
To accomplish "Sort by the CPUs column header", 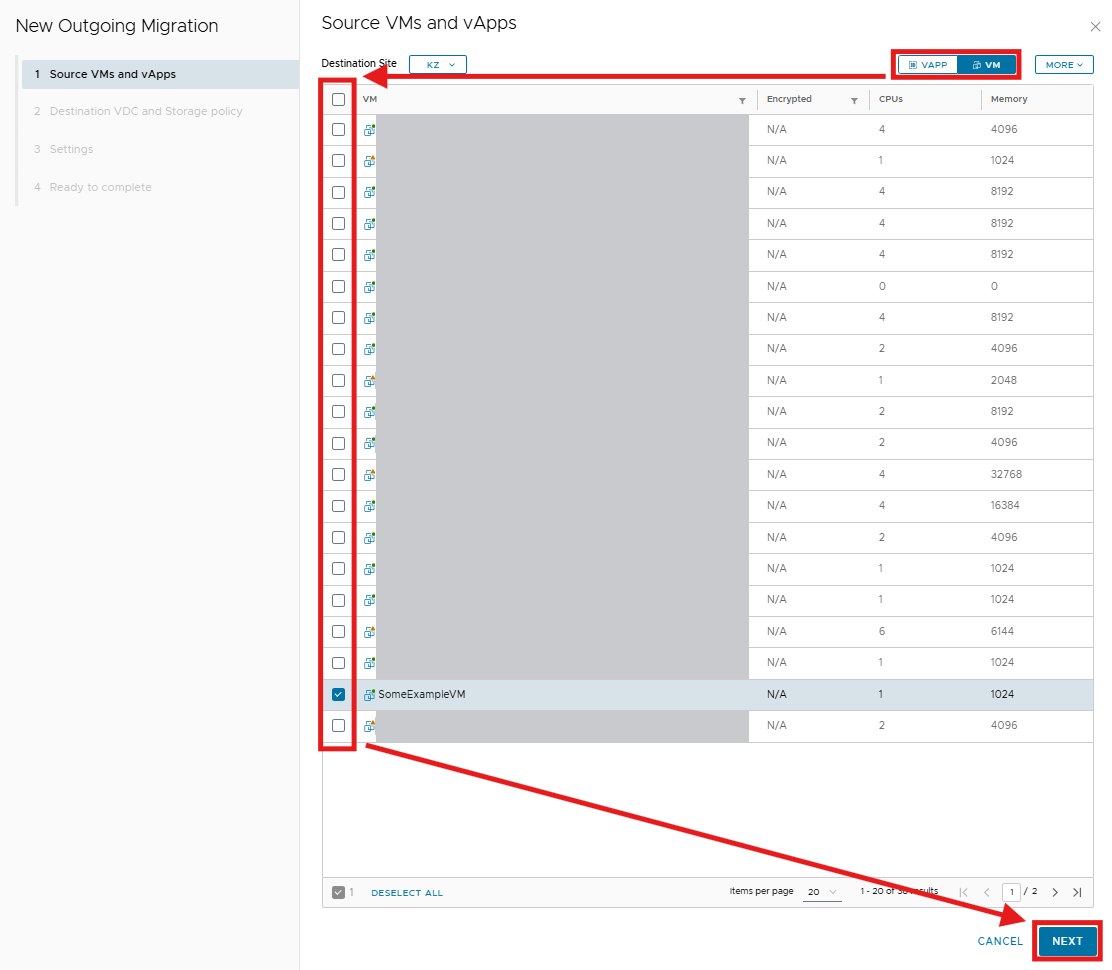I will click(x=891, y=99).
